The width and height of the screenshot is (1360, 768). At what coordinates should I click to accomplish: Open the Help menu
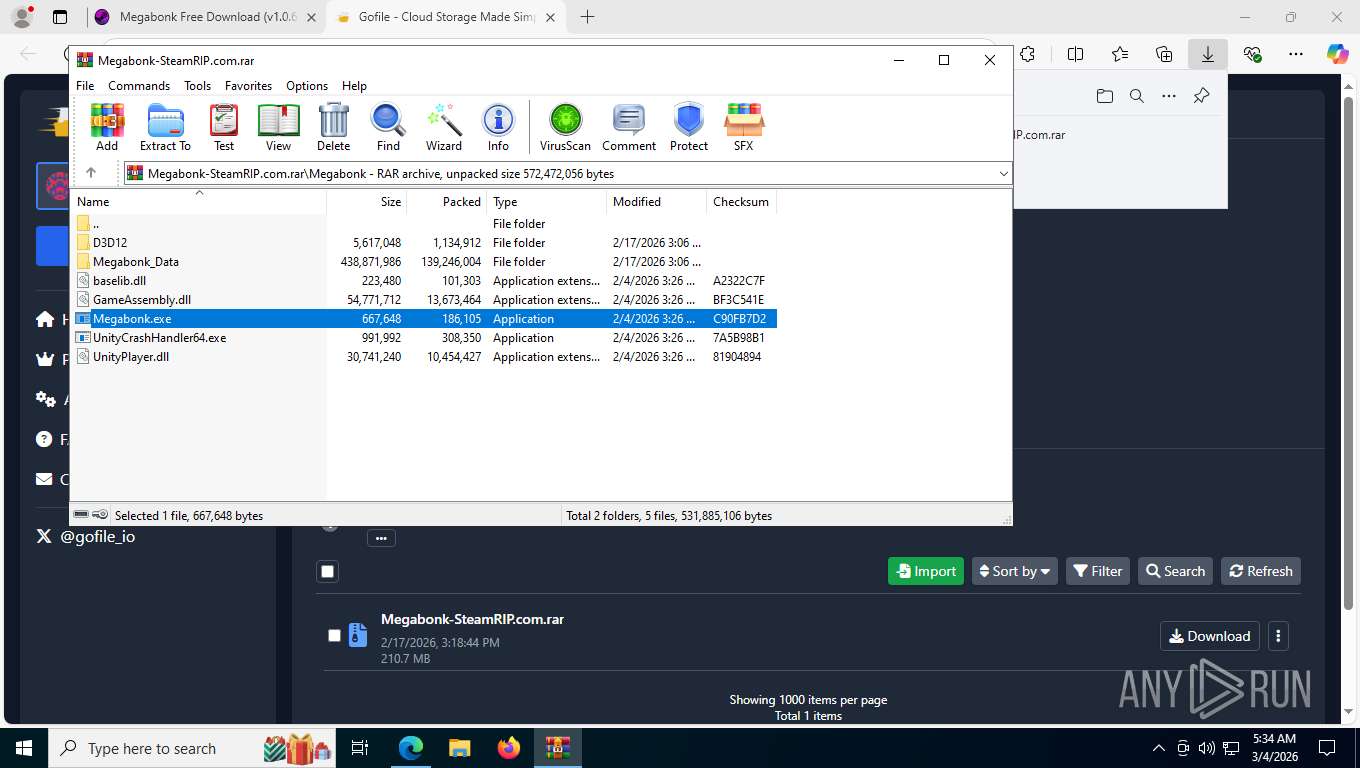pyautogui.click(x=354, y=86)
